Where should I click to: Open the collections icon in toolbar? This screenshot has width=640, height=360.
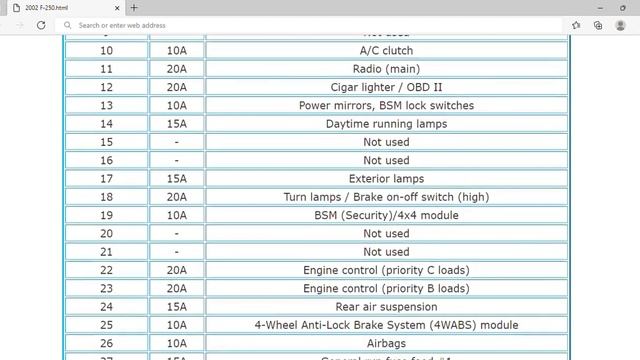(x=598, y=25)
